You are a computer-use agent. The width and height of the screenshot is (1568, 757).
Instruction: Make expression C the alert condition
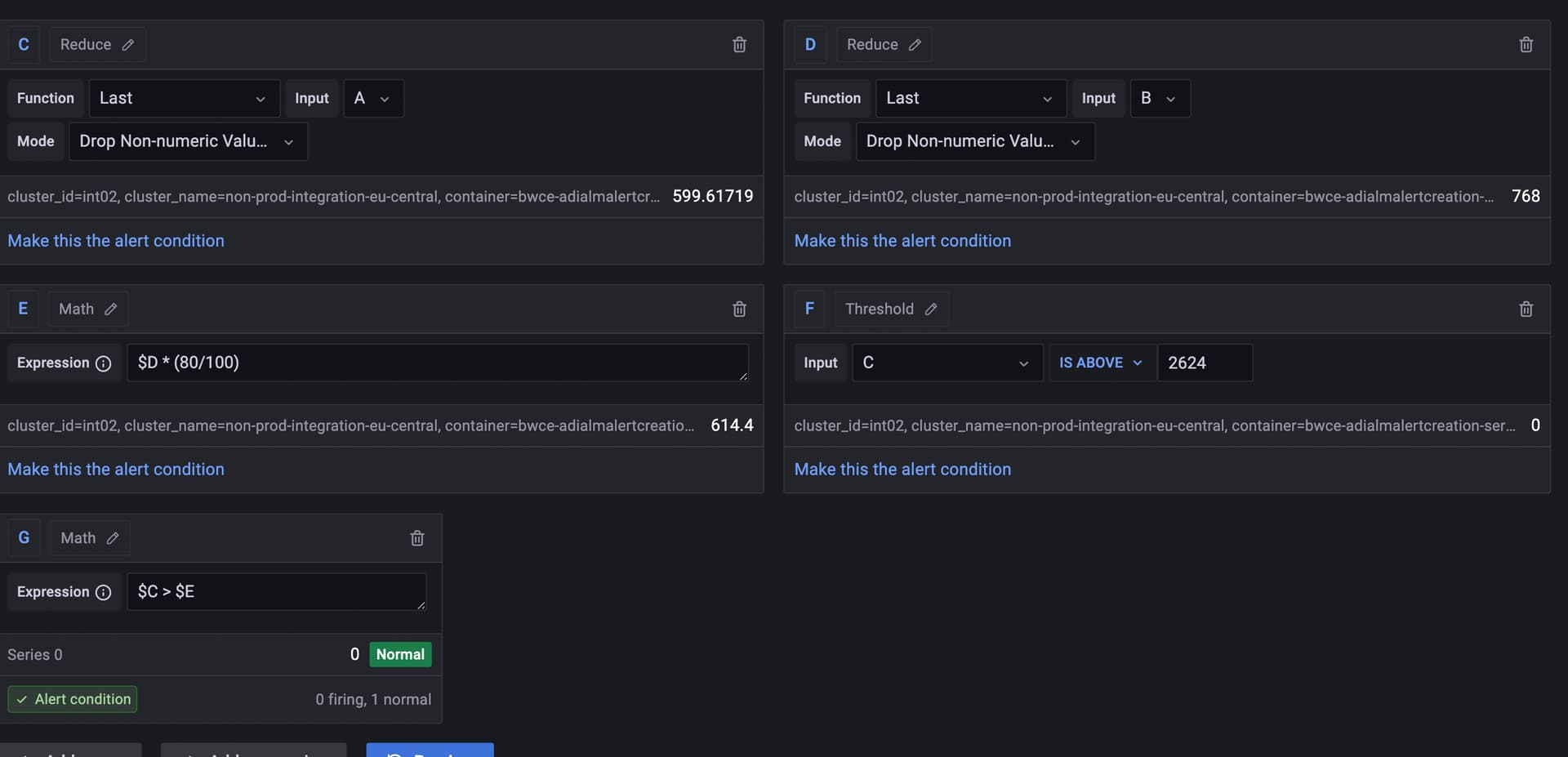pyautogui.click(x=116, y=241)
